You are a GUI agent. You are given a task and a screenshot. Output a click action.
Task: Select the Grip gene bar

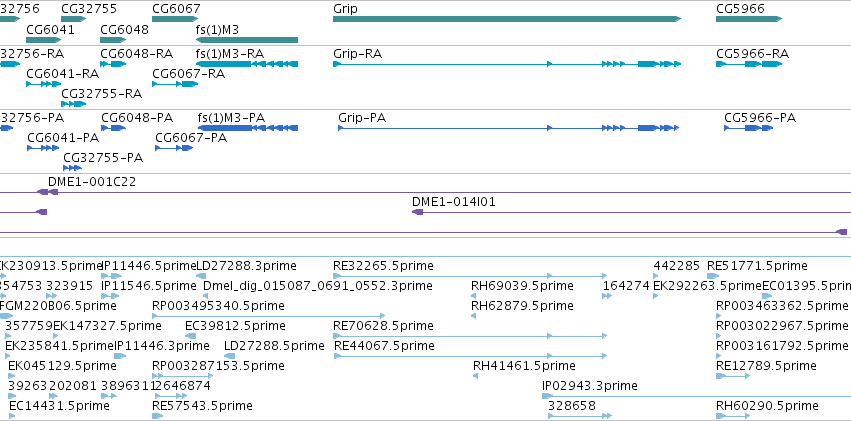(x=507, y=19)
